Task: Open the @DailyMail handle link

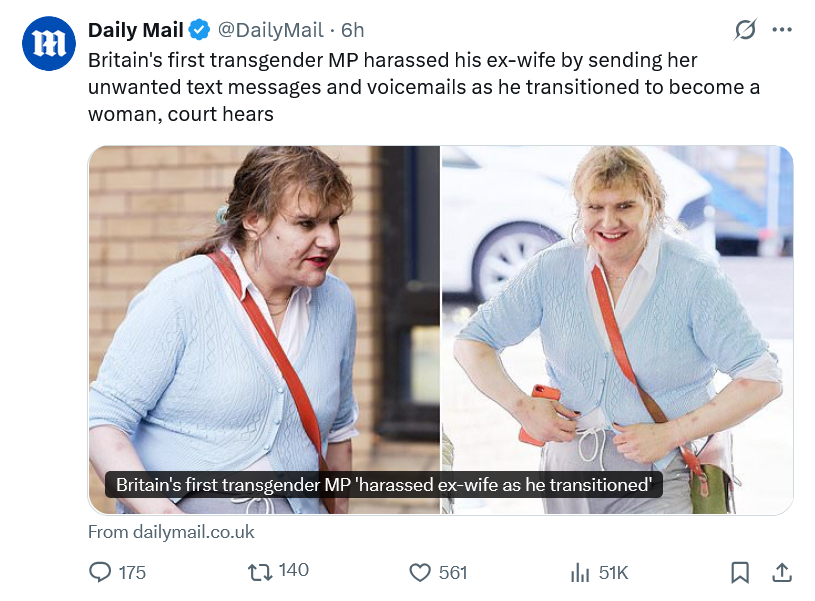Action: (270, 30)
